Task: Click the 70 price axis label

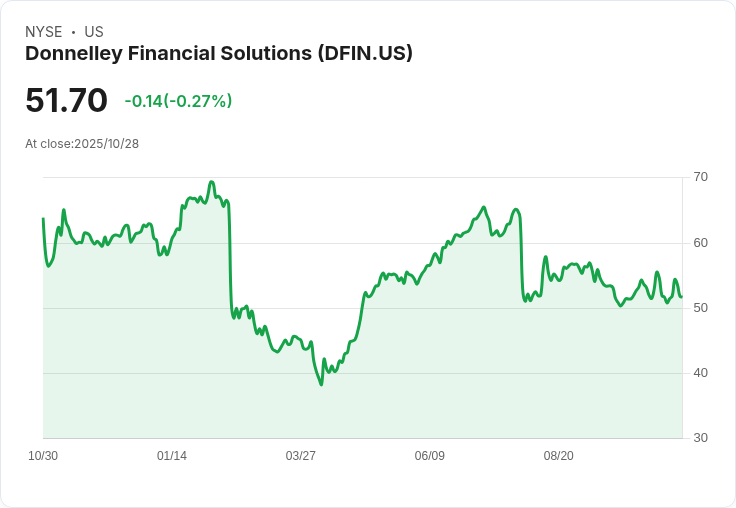Action: click(x=700, y=177)
